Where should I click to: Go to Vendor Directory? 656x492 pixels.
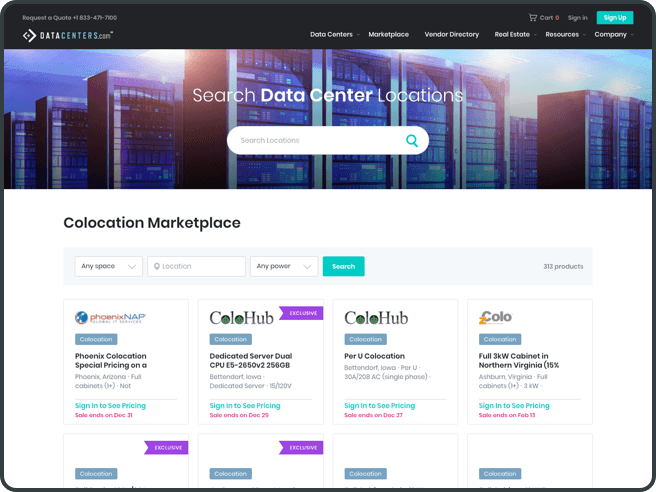[451, 35]
